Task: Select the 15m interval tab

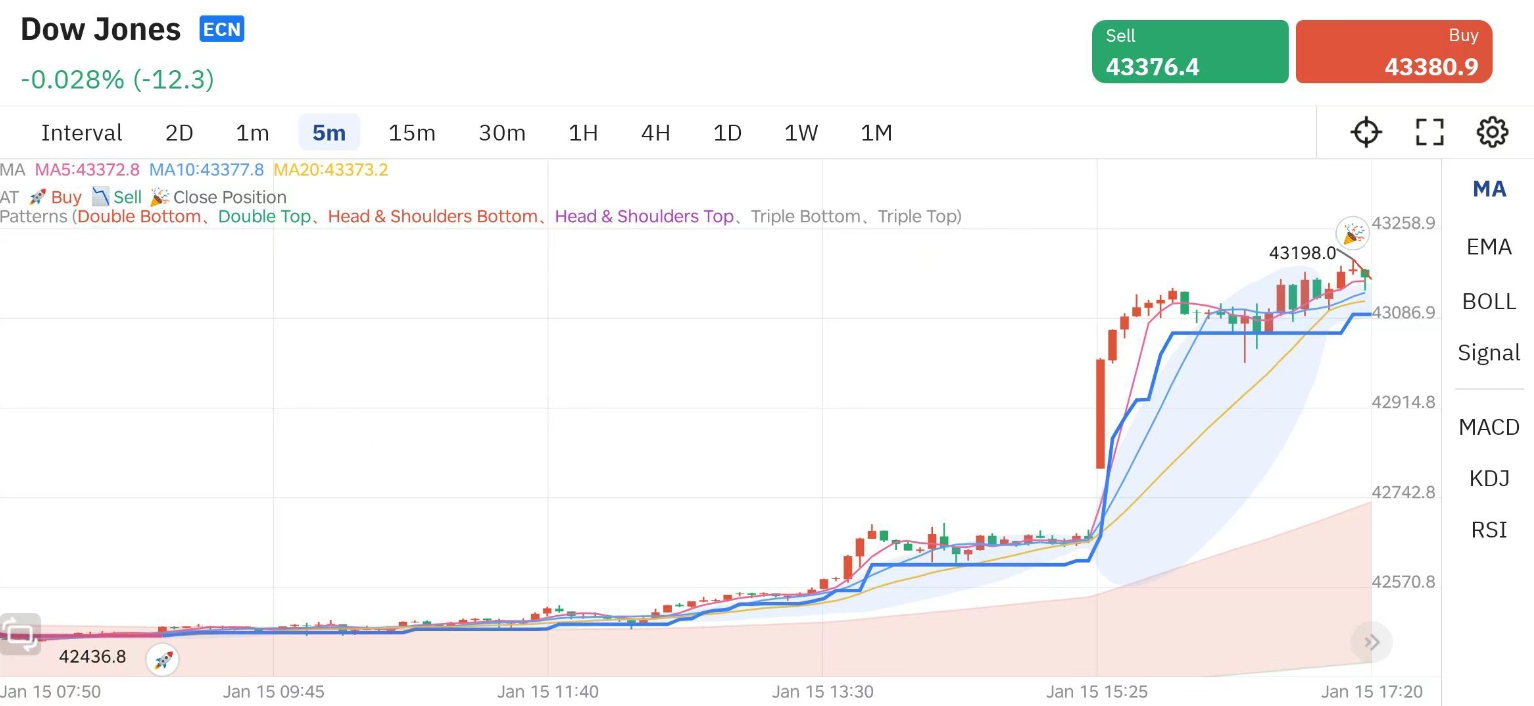Action: (x=411, y=133)
